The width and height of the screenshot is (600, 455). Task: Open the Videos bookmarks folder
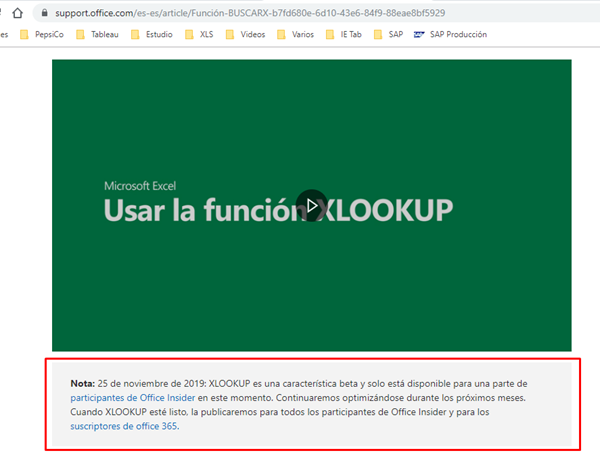pos(245,34)
